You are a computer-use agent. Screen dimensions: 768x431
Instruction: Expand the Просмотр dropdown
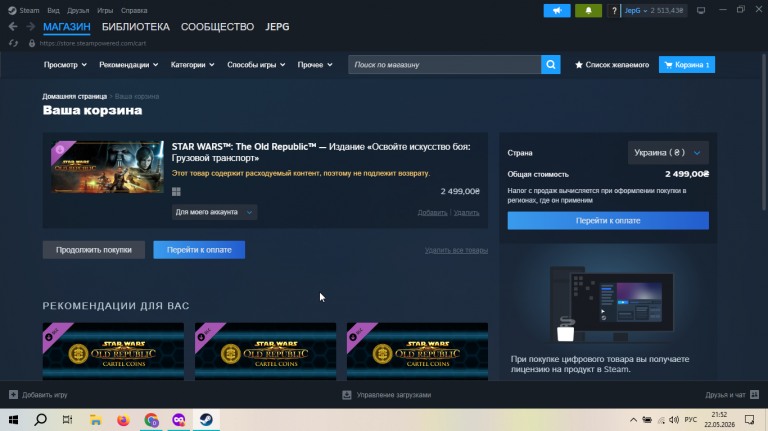coord(65,65)
